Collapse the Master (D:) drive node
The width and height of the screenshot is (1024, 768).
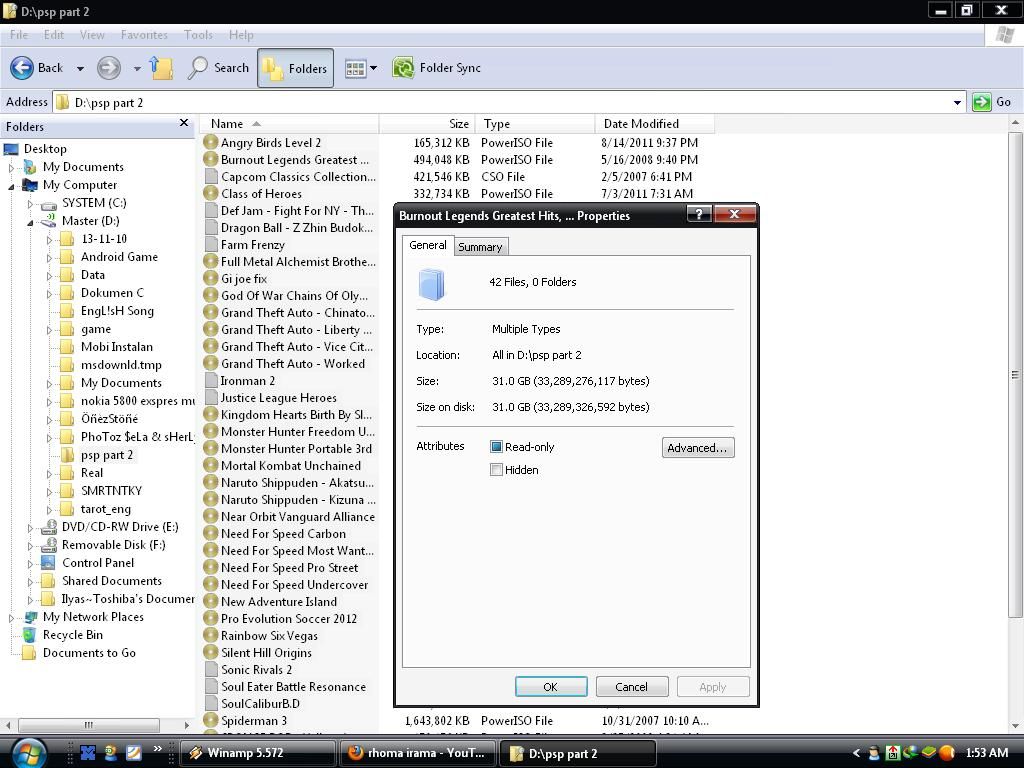[x=30, y=223]
